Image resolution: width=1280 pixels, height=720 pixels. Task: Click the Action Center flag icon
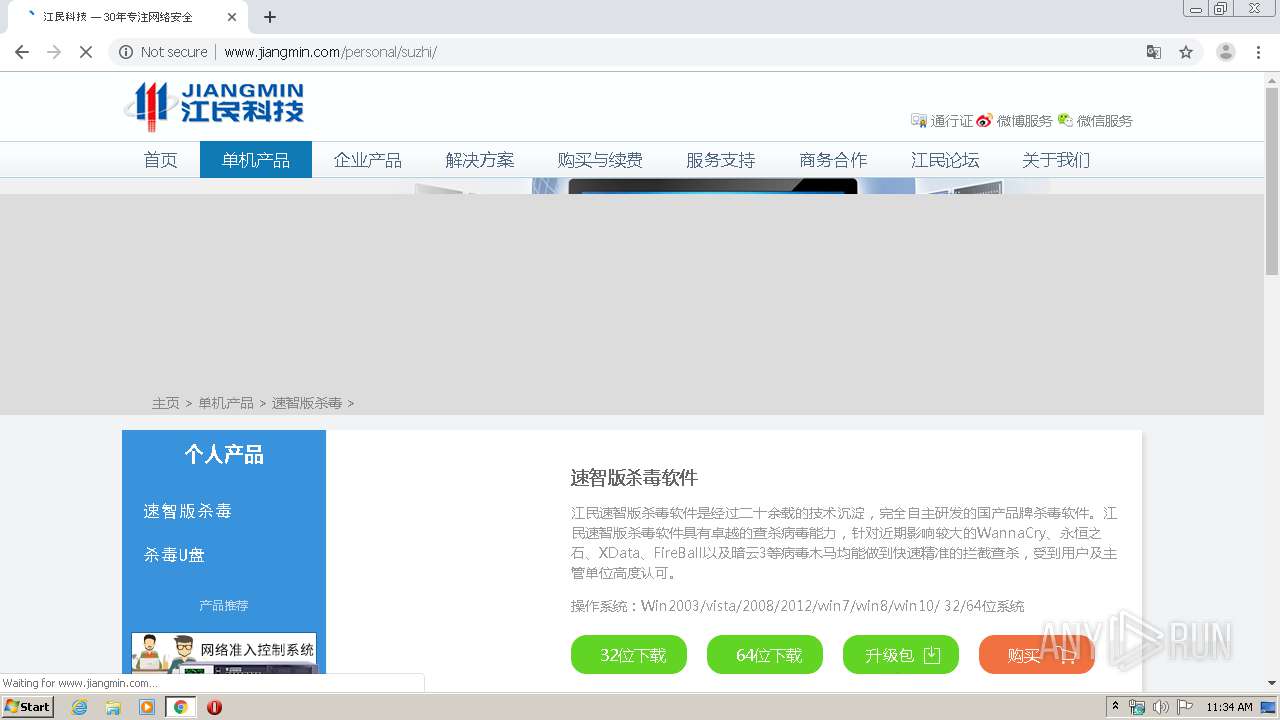pyautogui.click(x=1185, y=707)
